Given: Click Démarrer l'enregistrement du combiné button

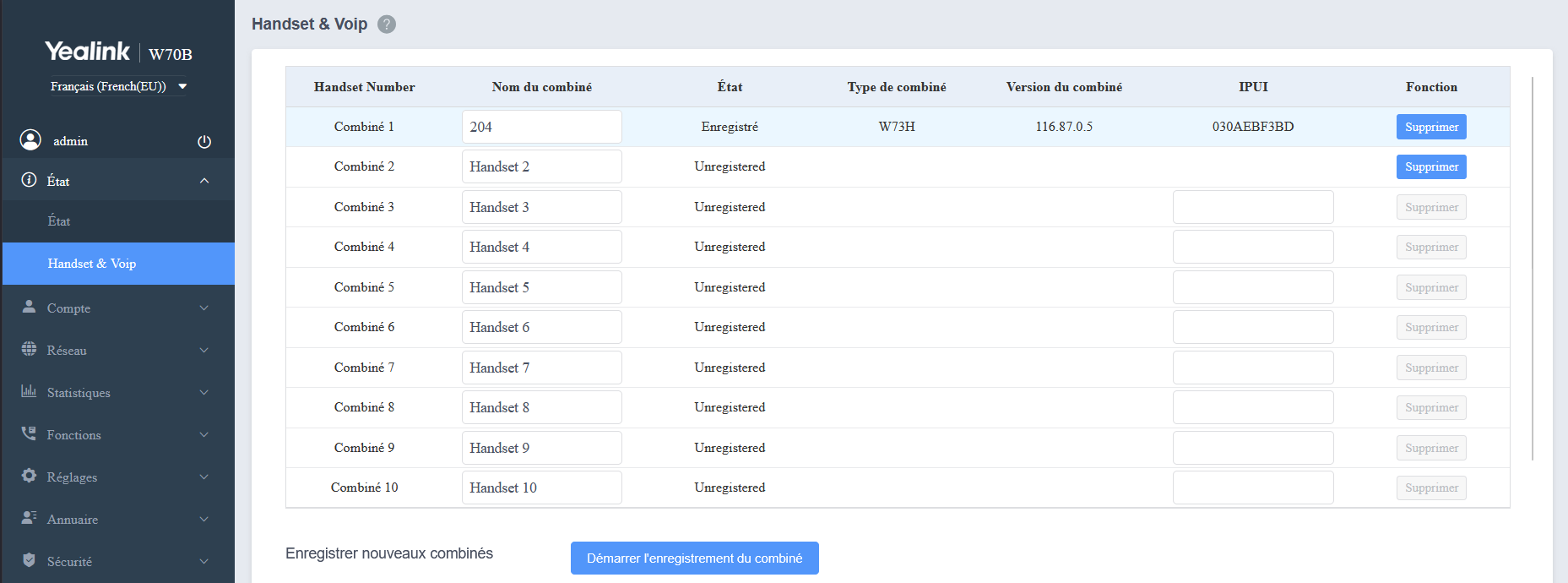Looking at the screenshot, I should point(694,558).
